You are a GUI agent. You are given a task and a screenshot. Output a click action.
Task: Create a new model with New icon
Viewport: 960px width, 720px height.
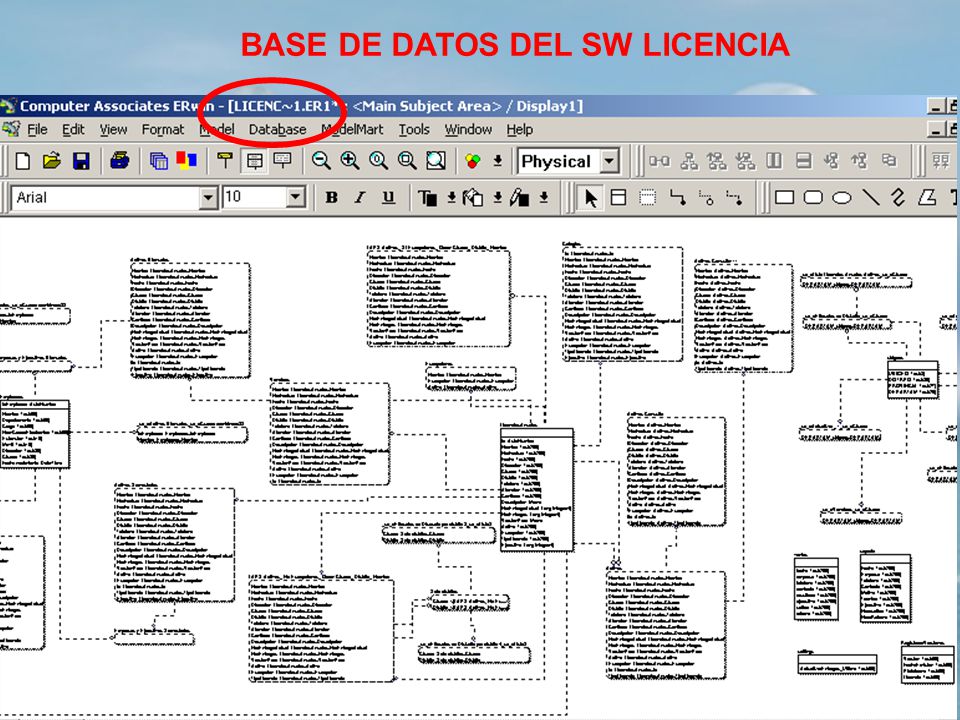pyautogui.click(x=23, y=161)
